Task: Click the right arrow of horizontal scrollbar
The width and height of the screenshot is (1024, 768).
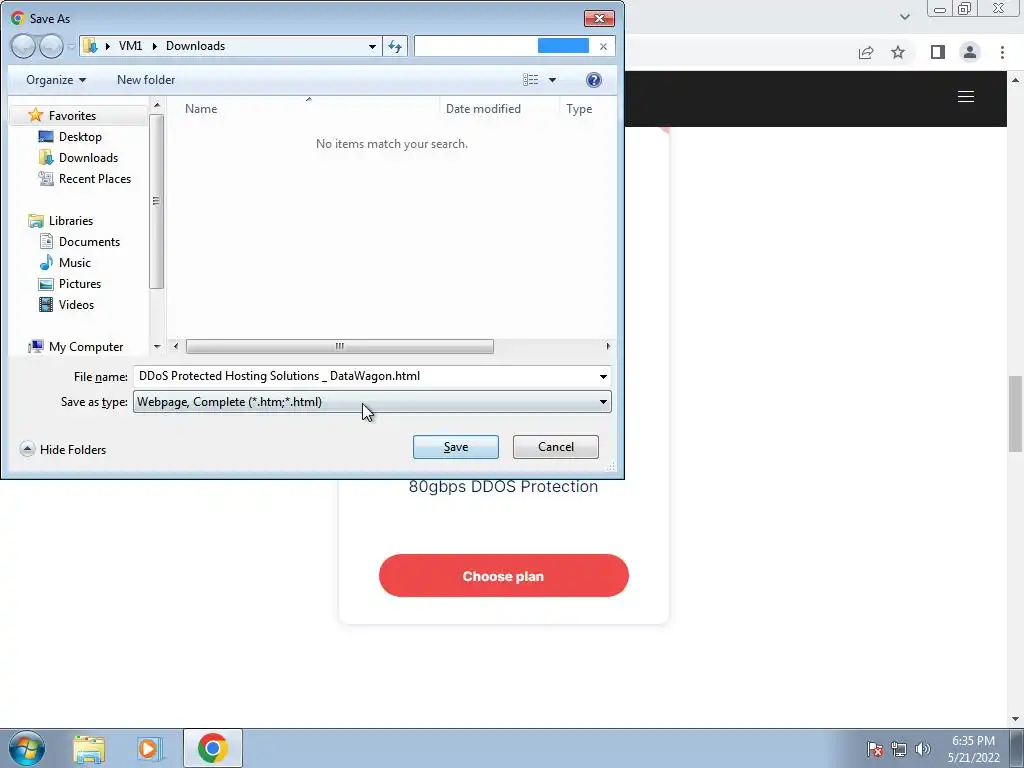Action: pos(608,346)
